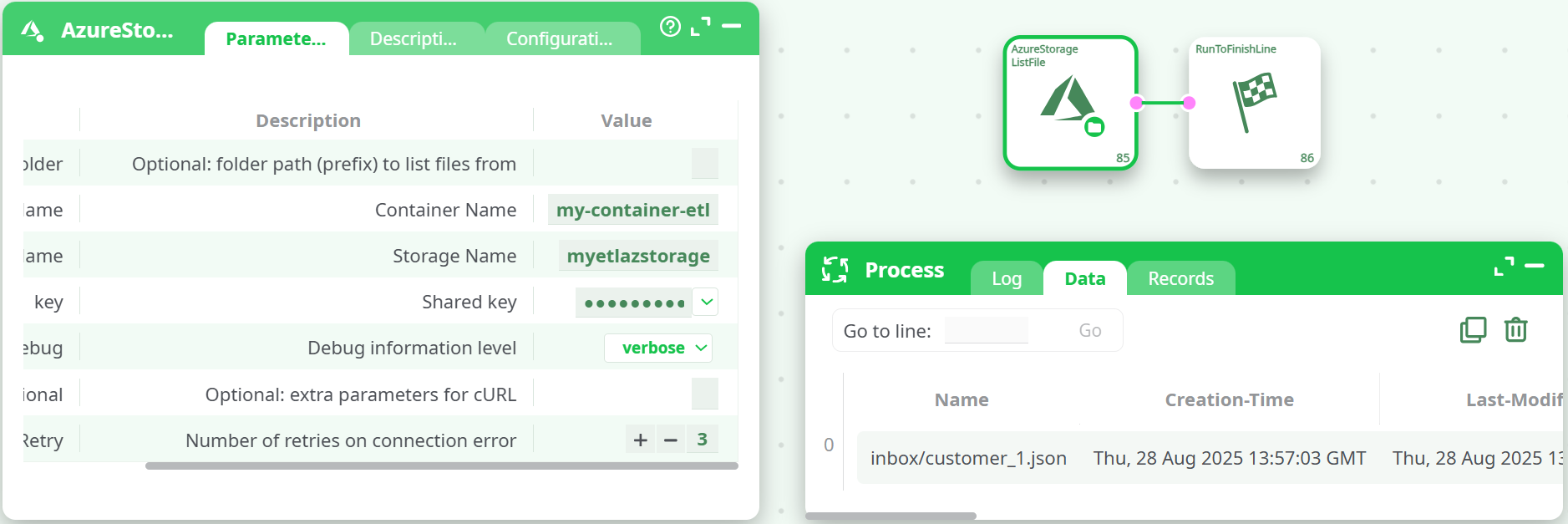Open the verbose debug level dropdown

pos(658,348)
